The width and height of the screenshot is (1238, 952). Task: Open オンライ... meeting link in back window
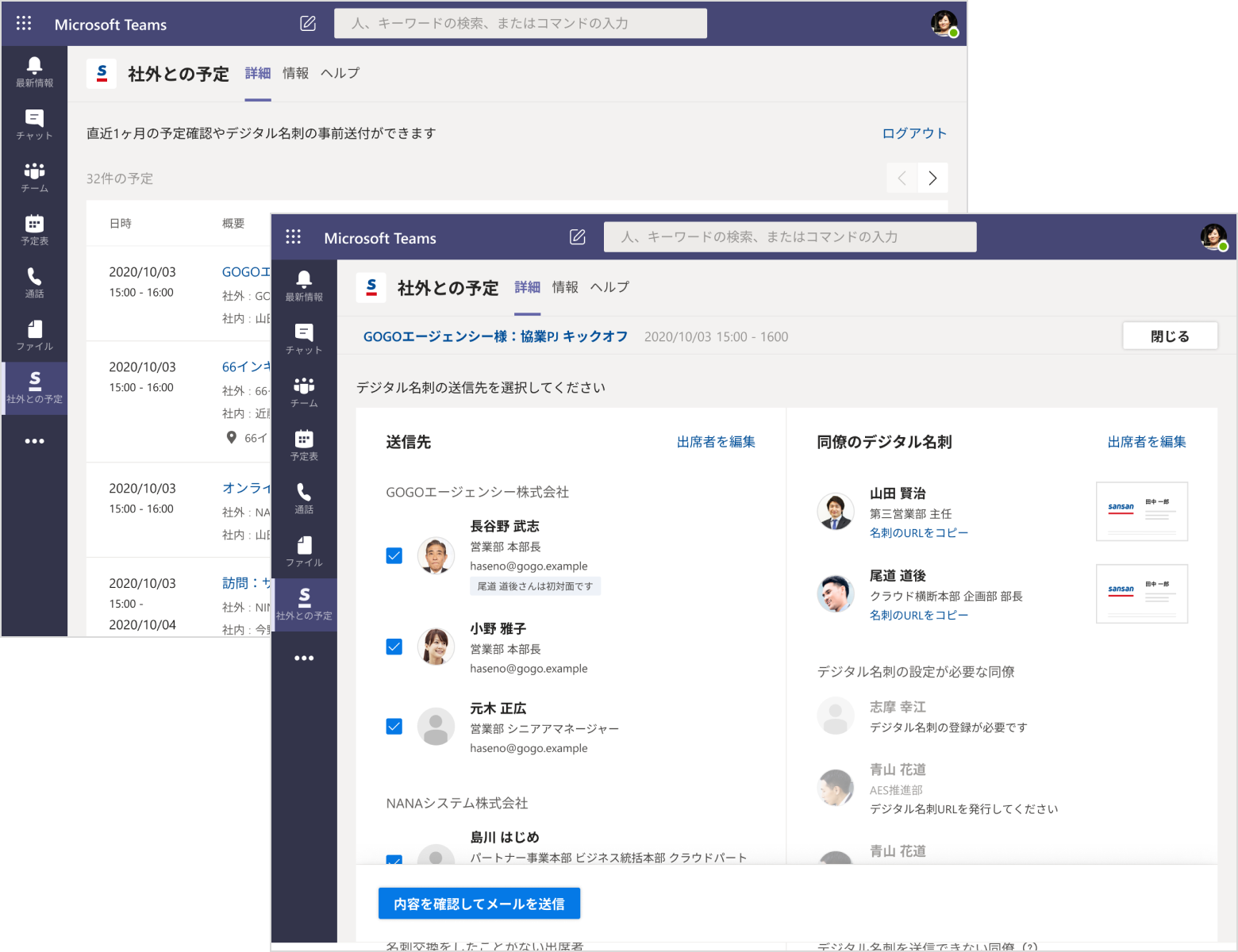coord(246,488)
